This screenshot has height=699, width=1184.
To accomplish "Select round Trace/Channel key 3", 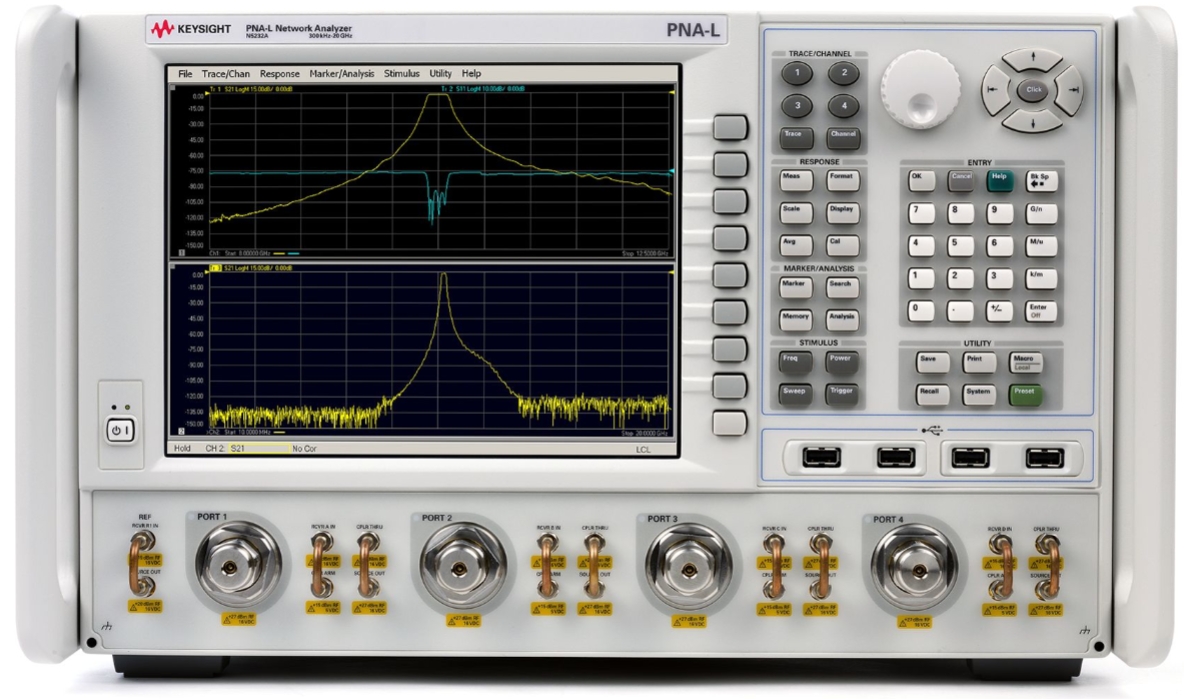I will pos(797,106).
